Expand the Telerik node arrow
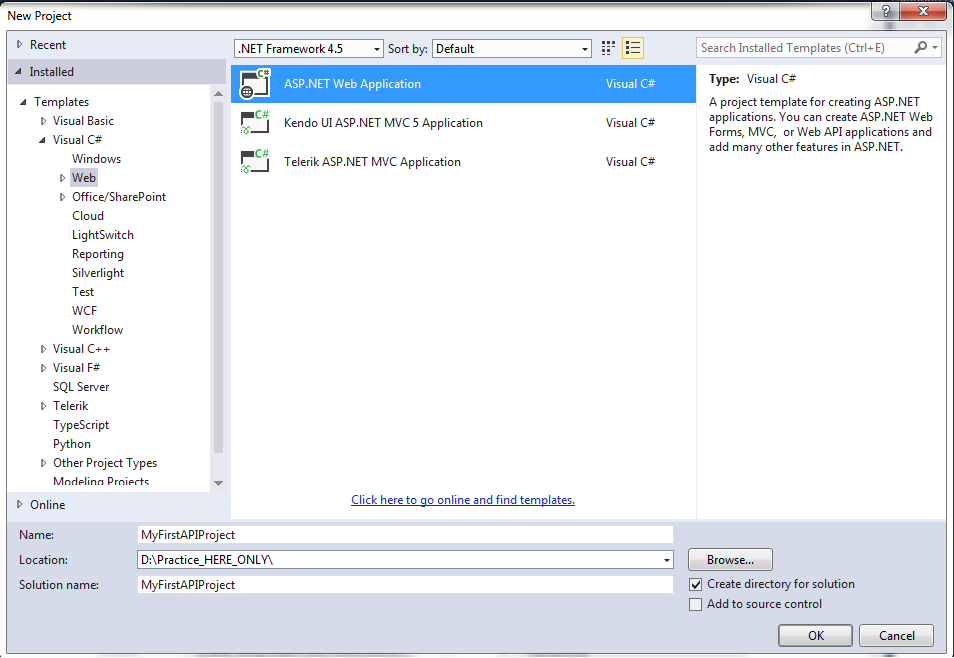 click(43, 406)
